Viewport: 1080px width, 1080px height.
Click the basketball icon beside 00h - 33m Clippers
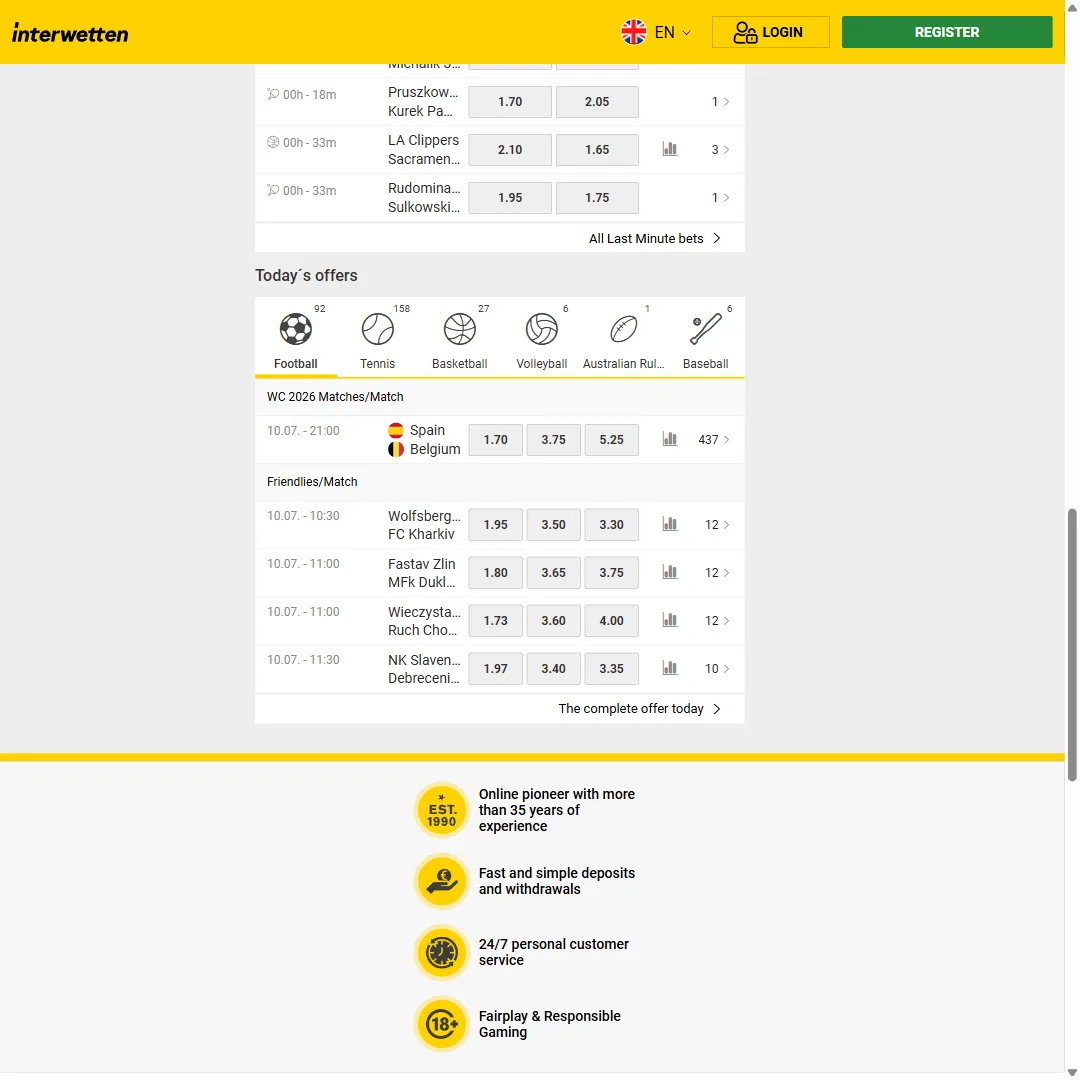coord(273,142)
